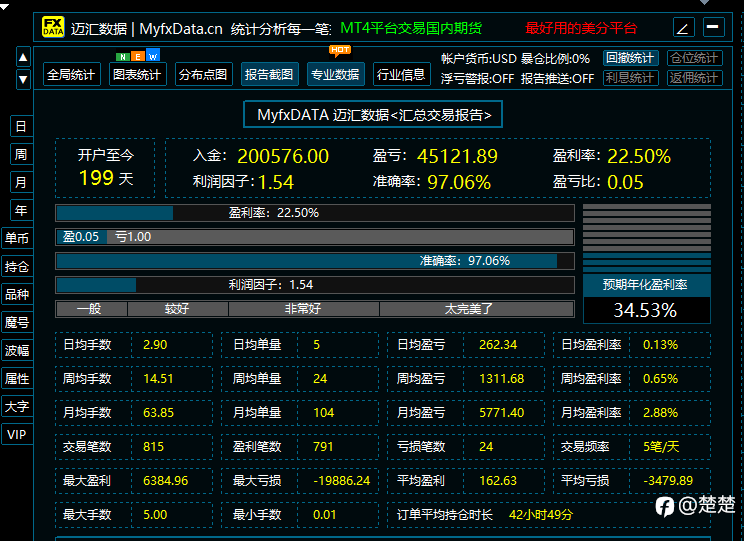Toggle 回撤统计 button
Screen dimensions: 744x541
(631, 58)
